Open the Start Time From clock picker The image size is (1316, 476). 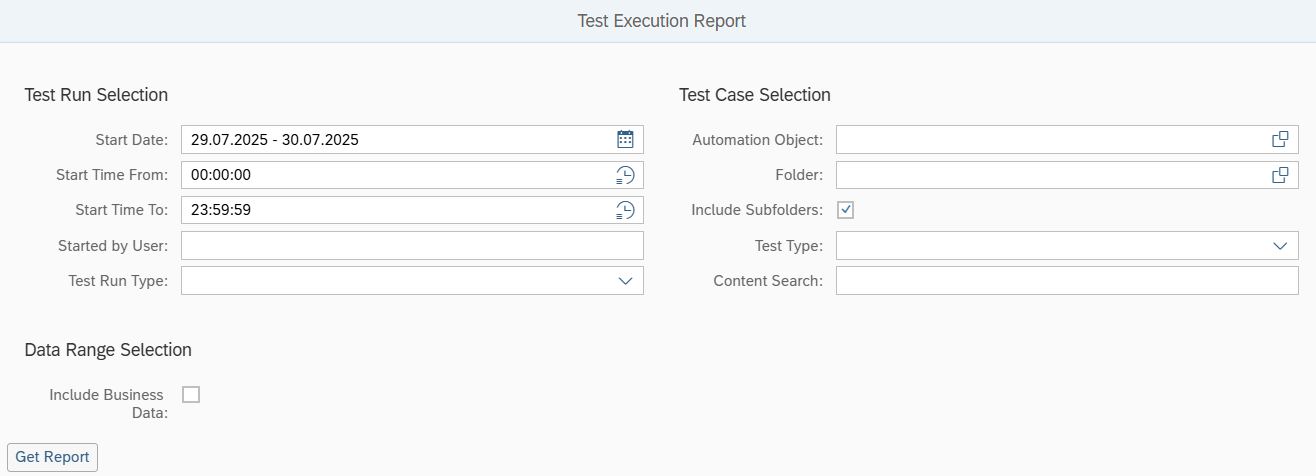(x=625, y=175)
